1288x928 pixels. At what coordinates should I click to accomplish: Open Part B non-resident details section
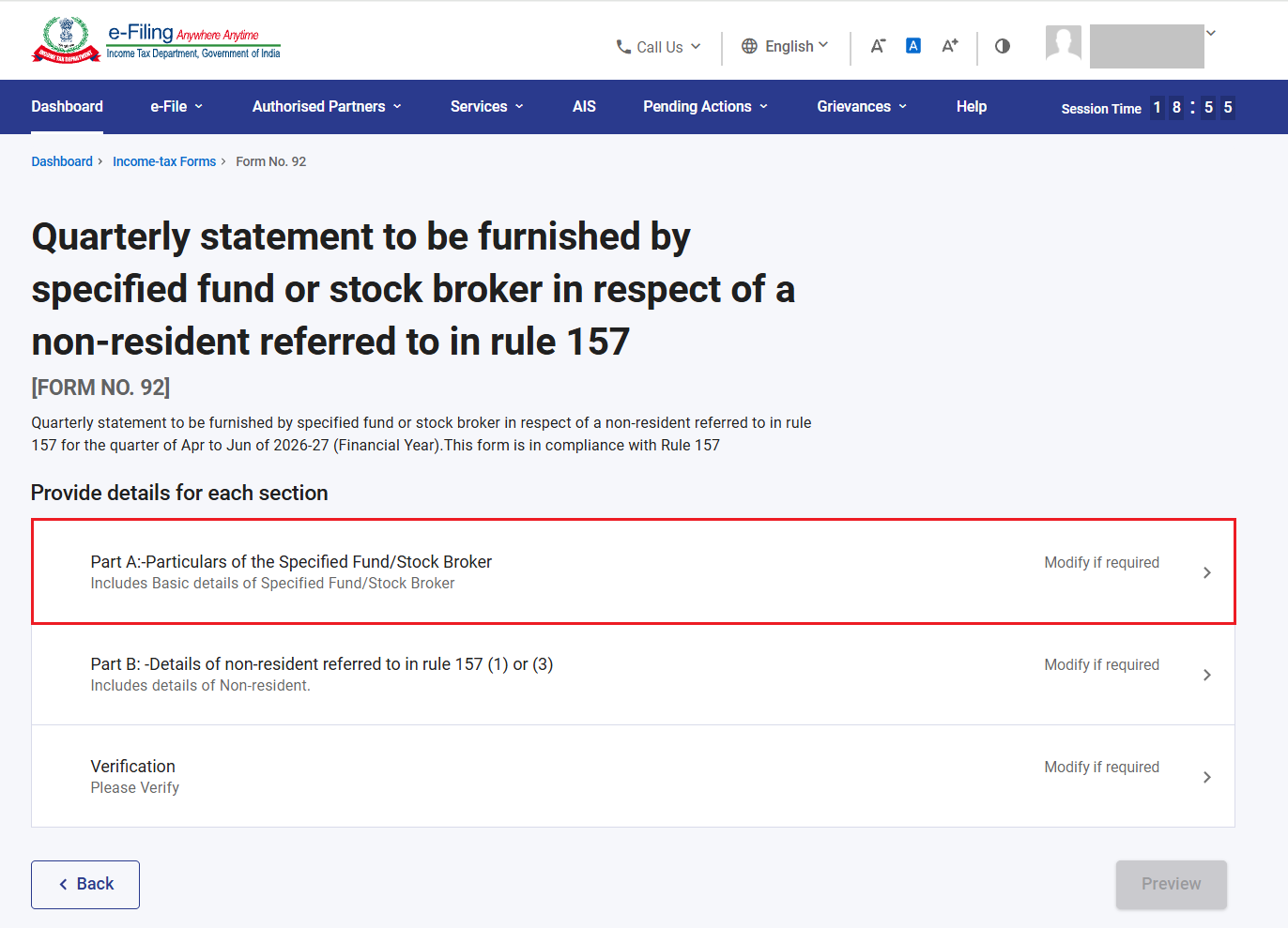point(633,674)
